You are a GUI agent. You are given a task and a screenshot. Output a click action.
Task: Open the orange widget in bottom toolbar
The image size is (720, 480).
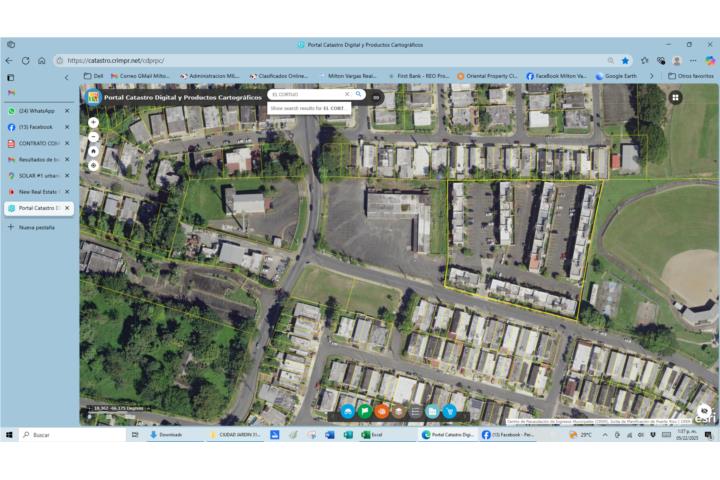click(x=382, y=411)
